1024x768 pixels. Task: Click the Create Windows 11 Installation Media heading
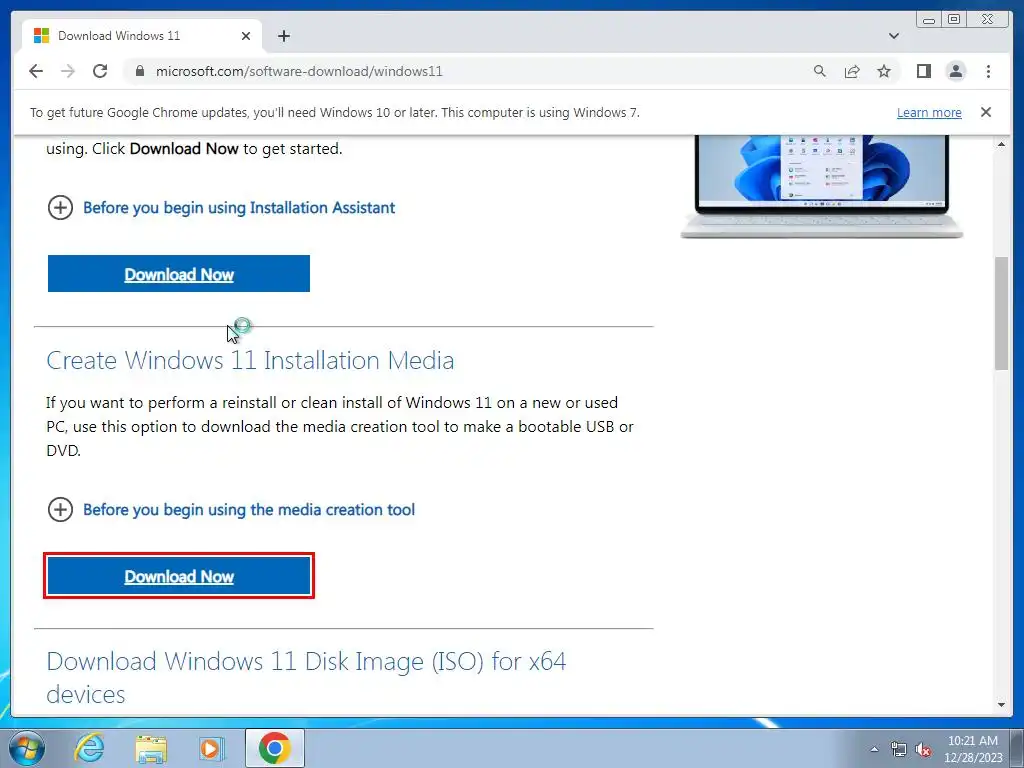click(250, 360)
